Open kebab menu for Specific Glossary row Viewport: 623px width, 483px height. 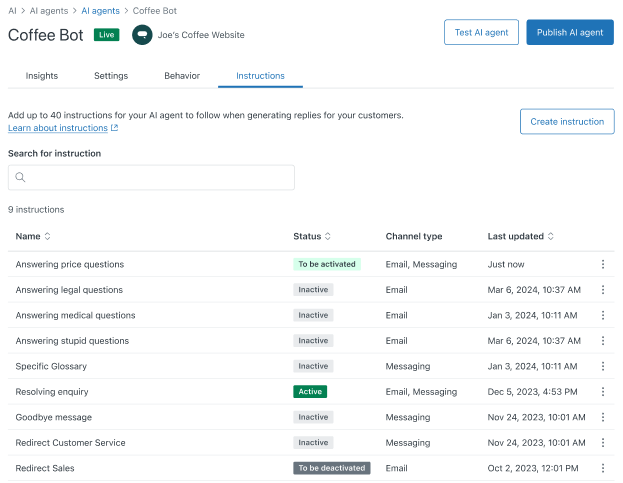coord(603,366)
